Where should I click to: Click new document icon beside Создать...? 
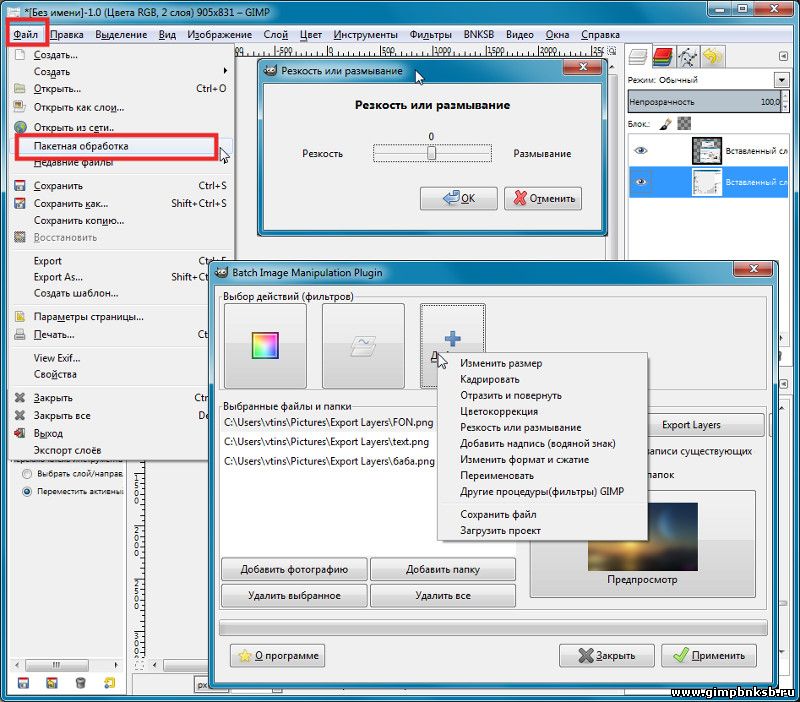tap(20, 55)
